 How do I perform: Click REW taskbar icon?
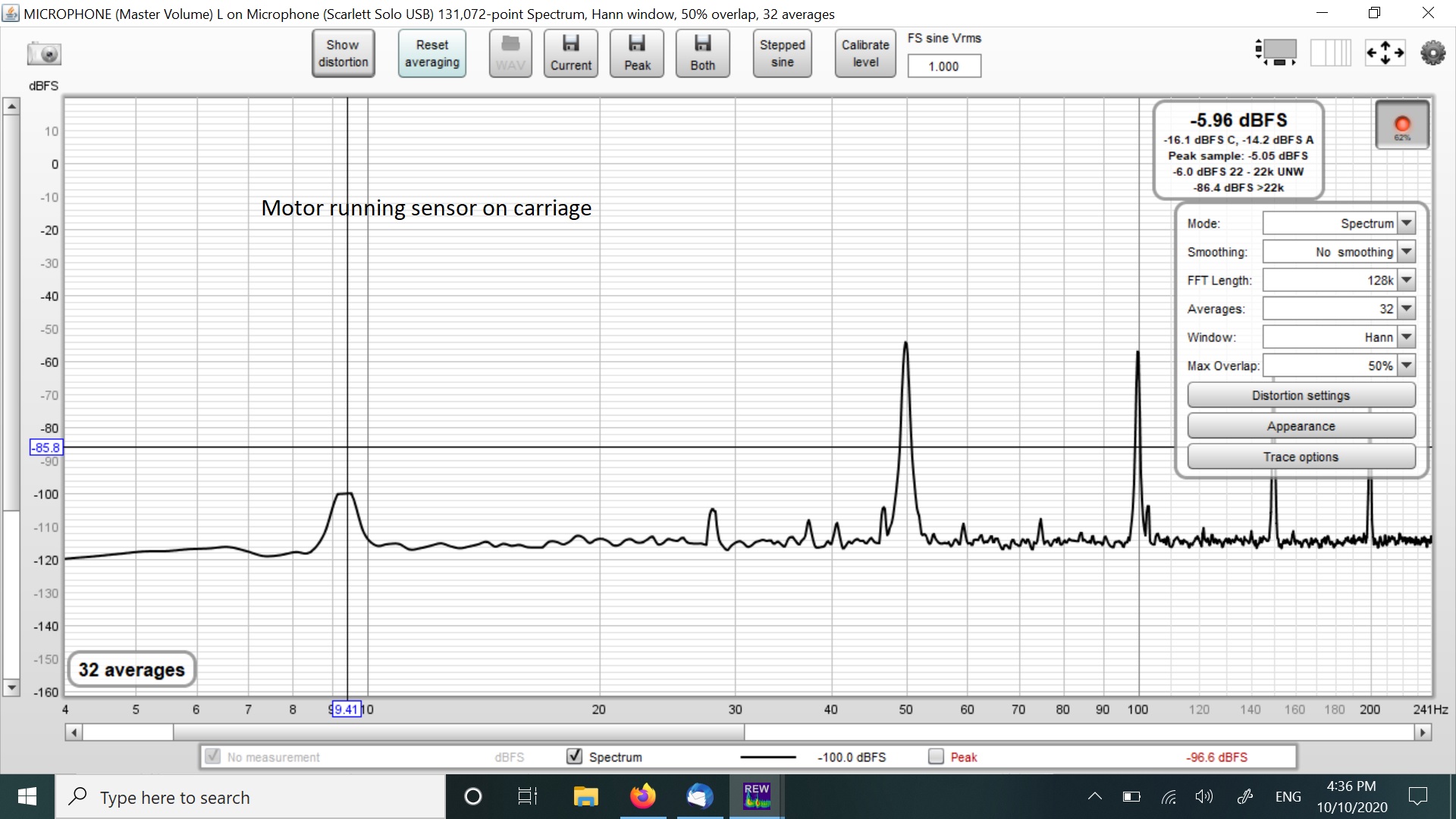pos(757,796)
